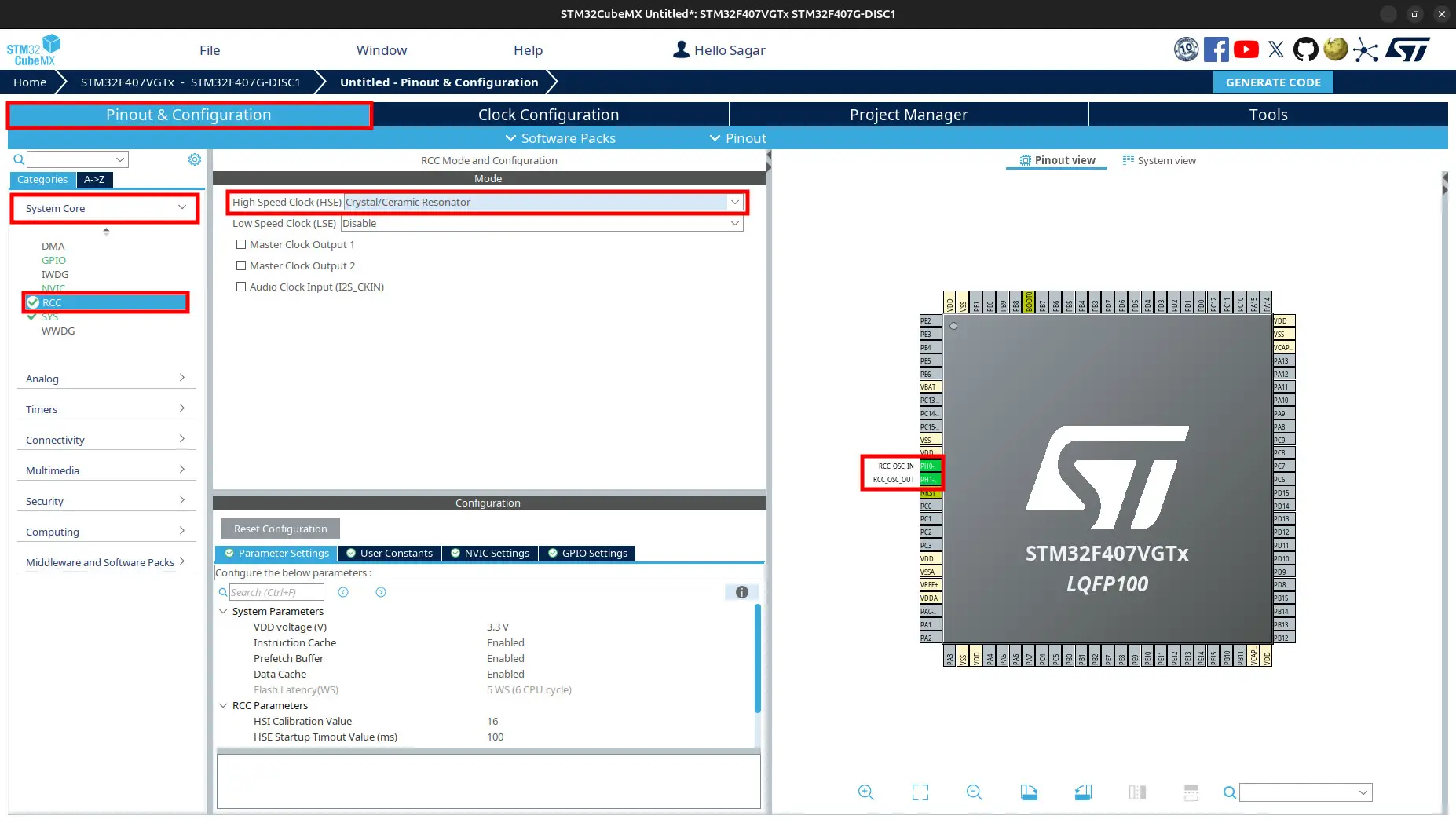1456x823 pixels.
Task: Select the A->Z sorting tab
Action: pyautogui.click(x=95, y=180)
